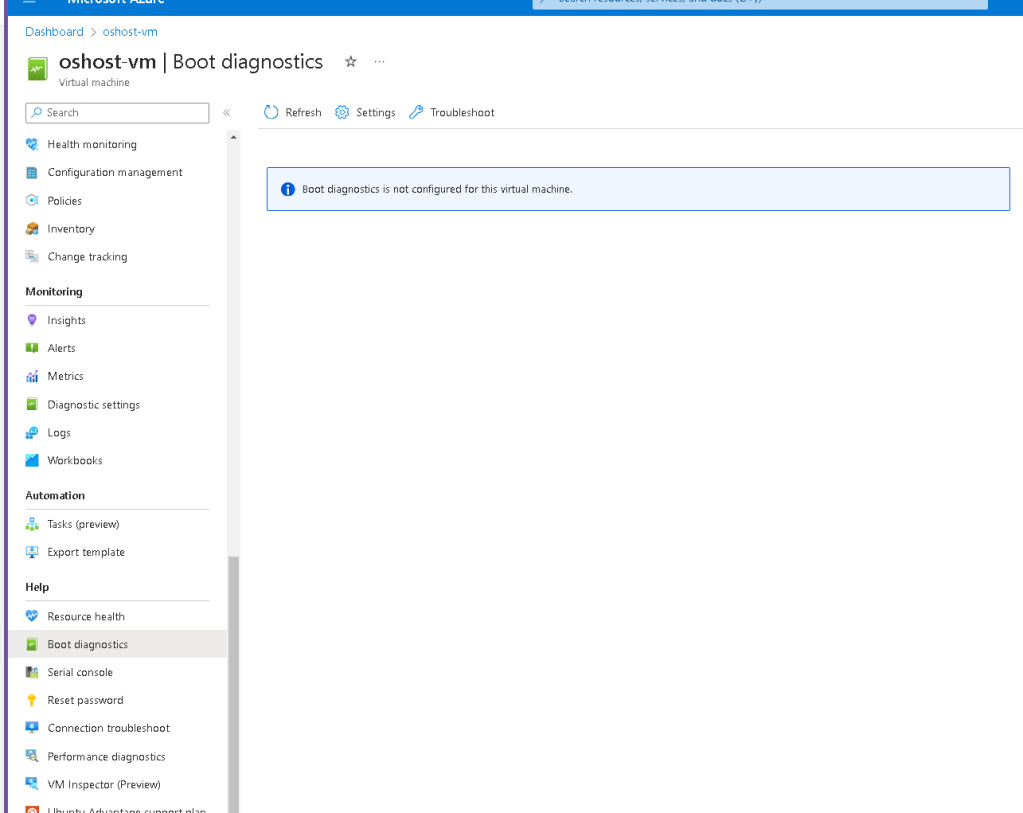Favorite this page with the star icon
The height and width of the screenshot is (813, 1023).
[351, 61]
